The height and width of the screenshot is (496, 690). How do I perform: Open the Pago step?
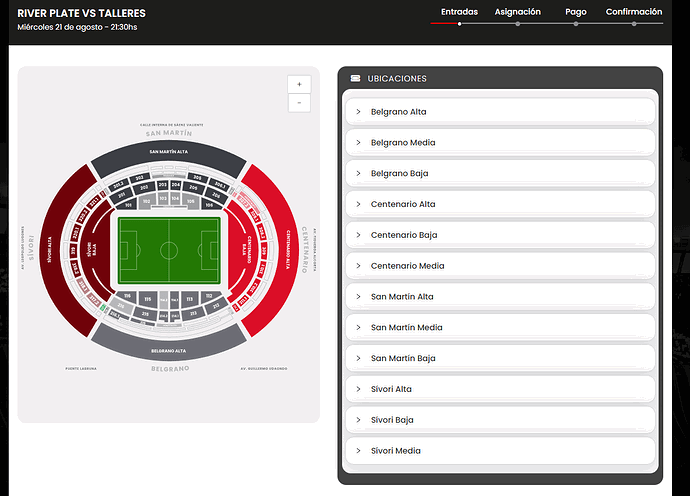tap(576, 12)
